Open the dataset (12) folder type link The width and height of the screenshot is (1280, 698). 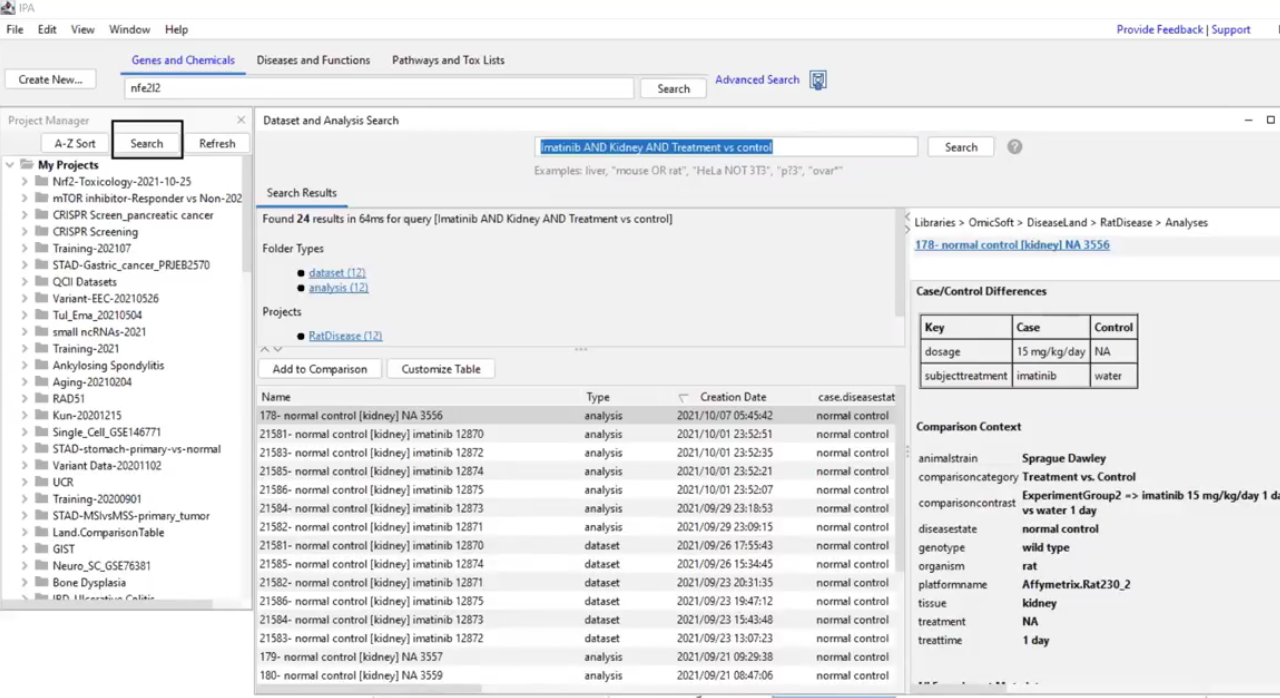pyautogui.click(x=337, y=272)
